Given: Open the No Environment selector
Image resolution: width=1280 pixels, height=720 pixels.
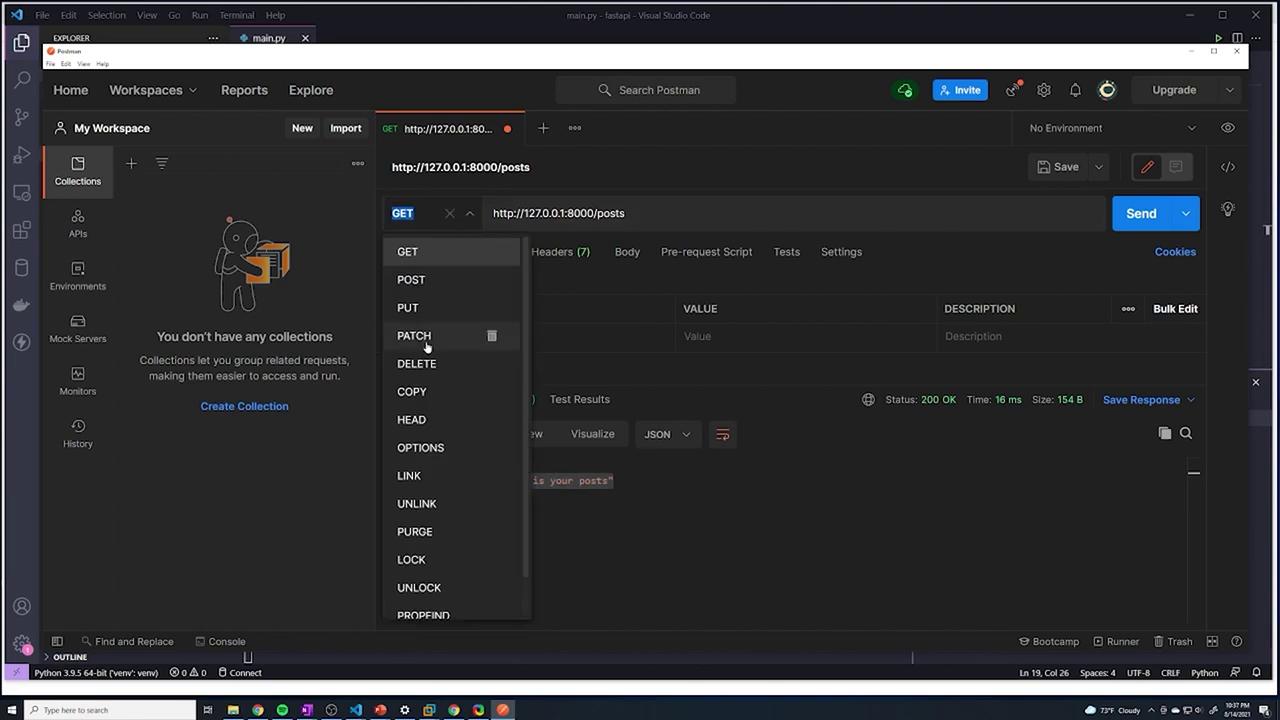Looking at the screenshot, I should [1112, 128].
